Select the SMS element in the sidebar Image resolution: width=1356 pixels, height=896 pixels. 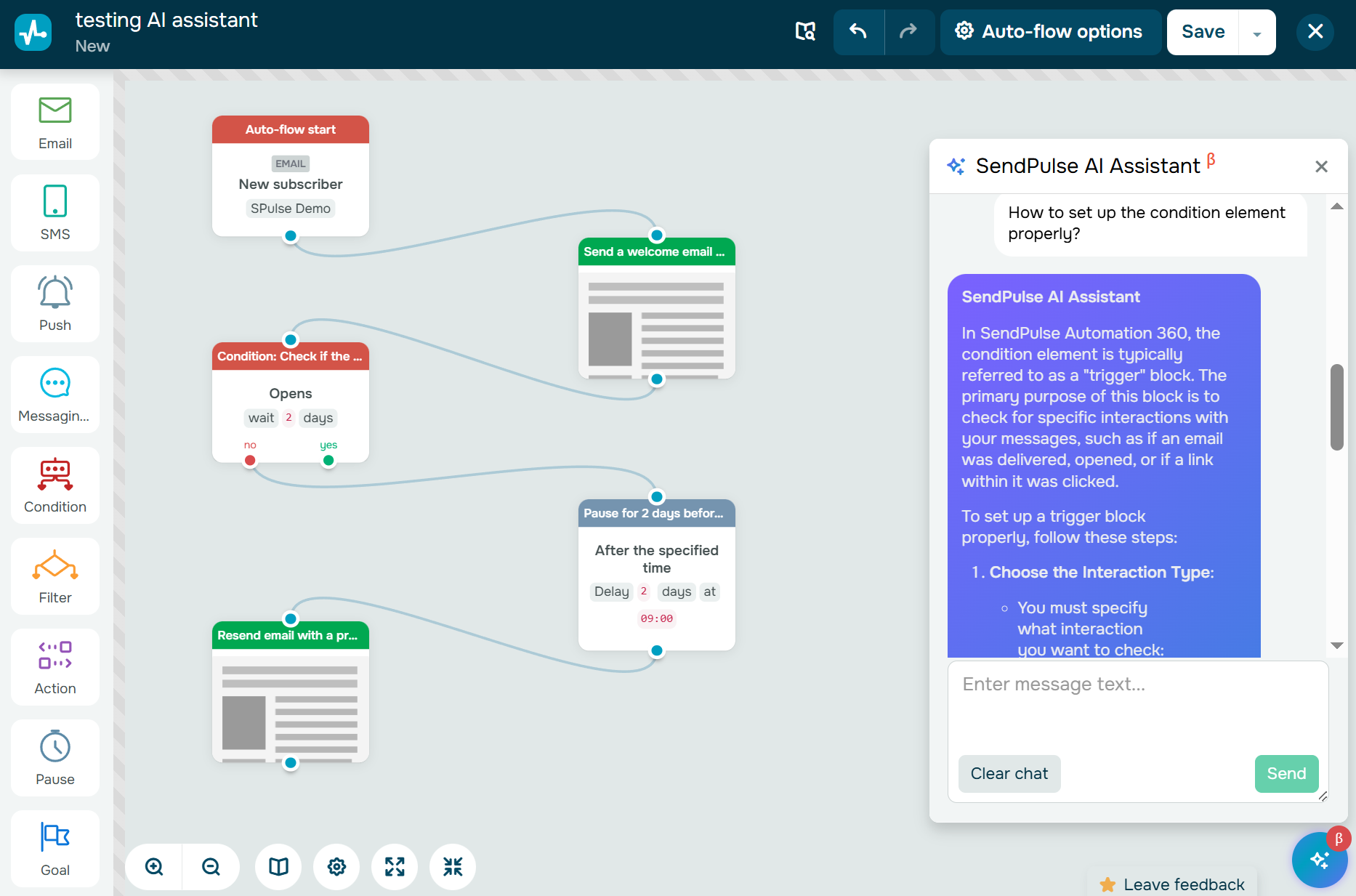click(55, 212)
